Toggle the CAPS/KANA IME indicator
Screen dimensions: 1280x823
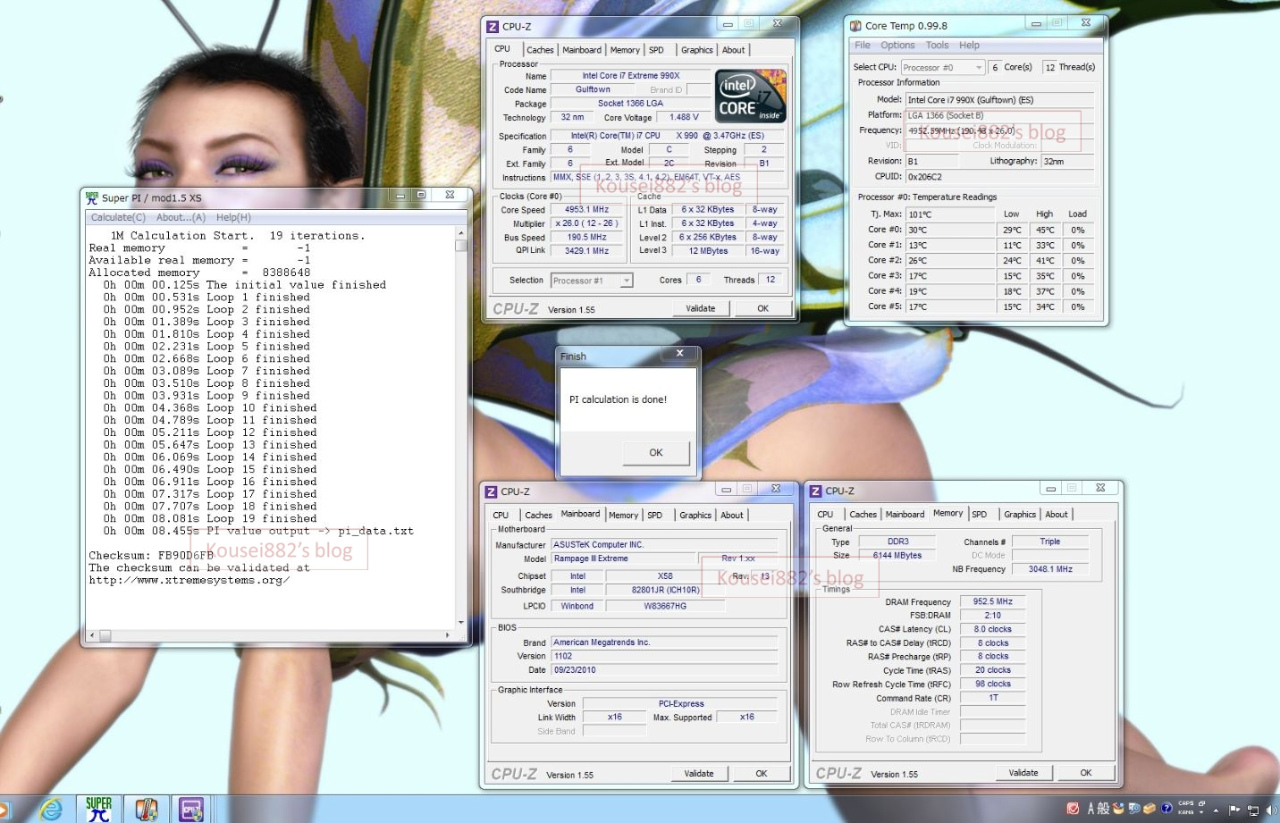(x=1187, y=808)
